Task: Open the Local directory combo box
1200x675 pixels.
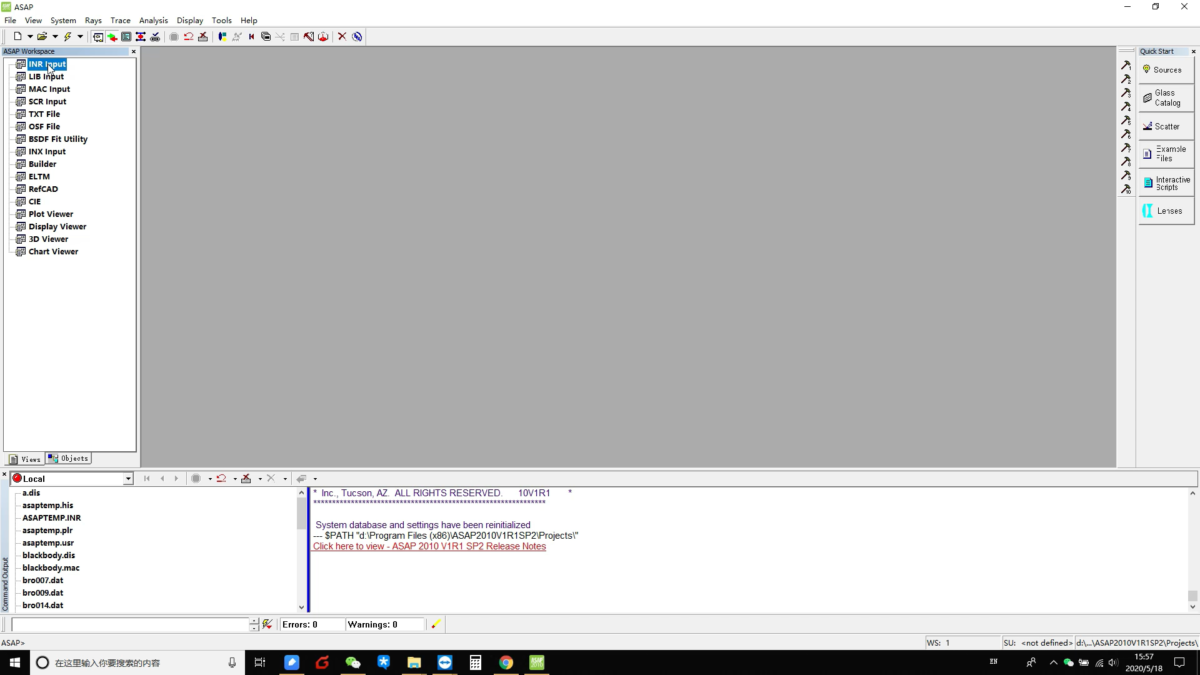Action: pyautogui.click(x=128, y=479)
